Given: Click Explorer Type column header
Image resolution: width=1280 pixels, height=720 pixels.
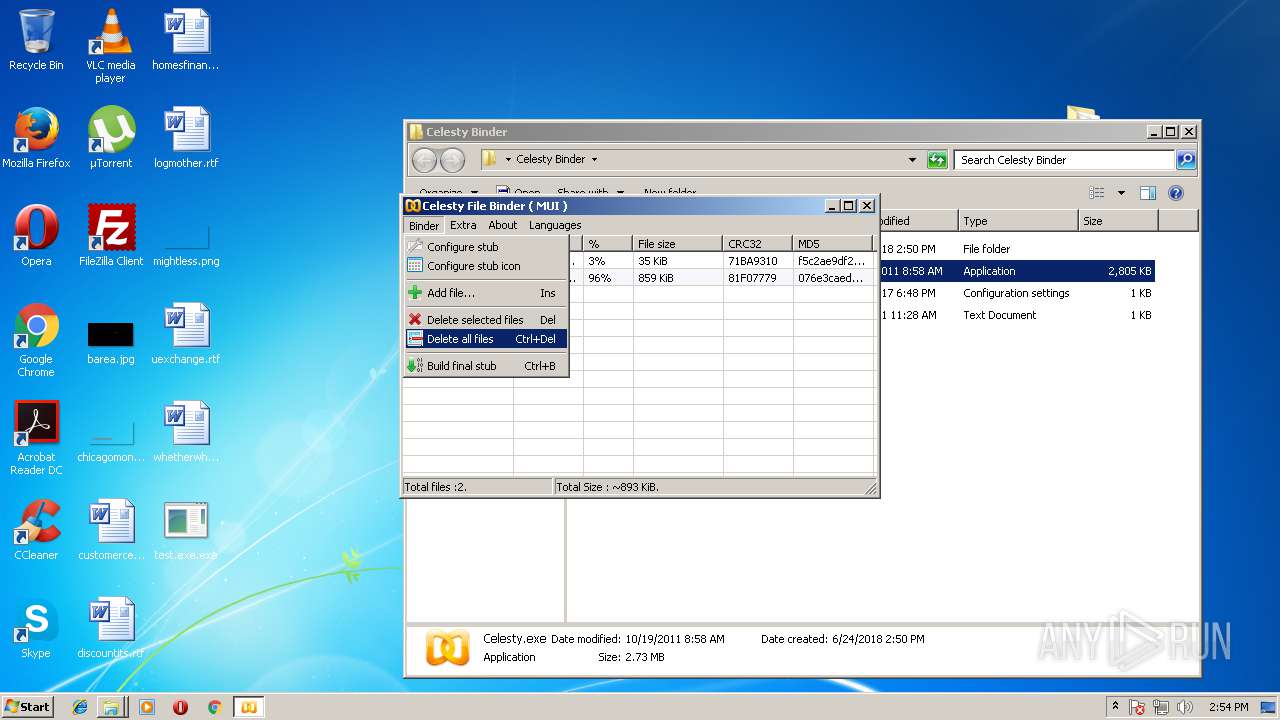Looking at the screenshot, I should click(x=1018, y=221).
